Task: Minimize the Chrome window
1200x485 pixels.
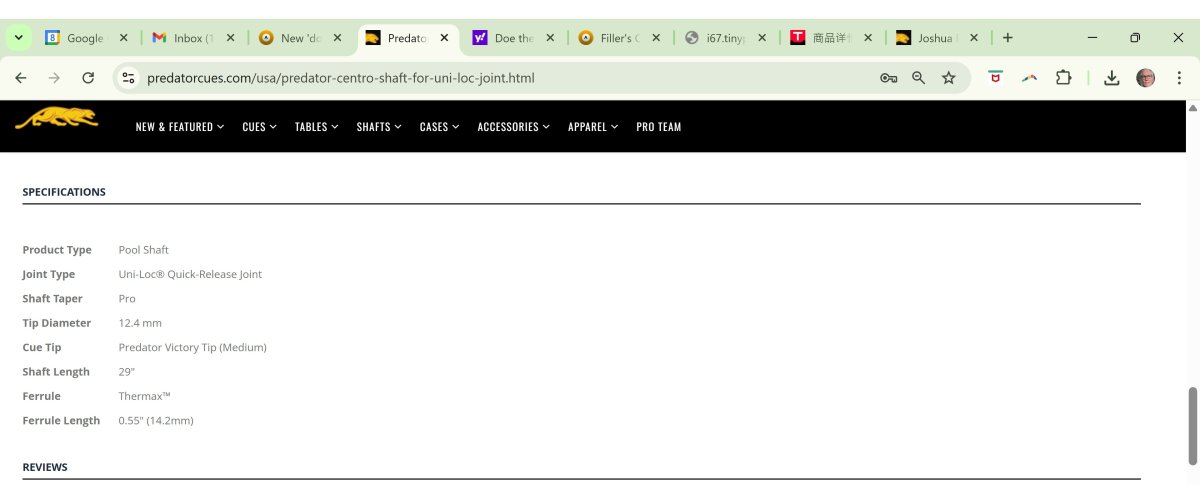Action: 1091,38
